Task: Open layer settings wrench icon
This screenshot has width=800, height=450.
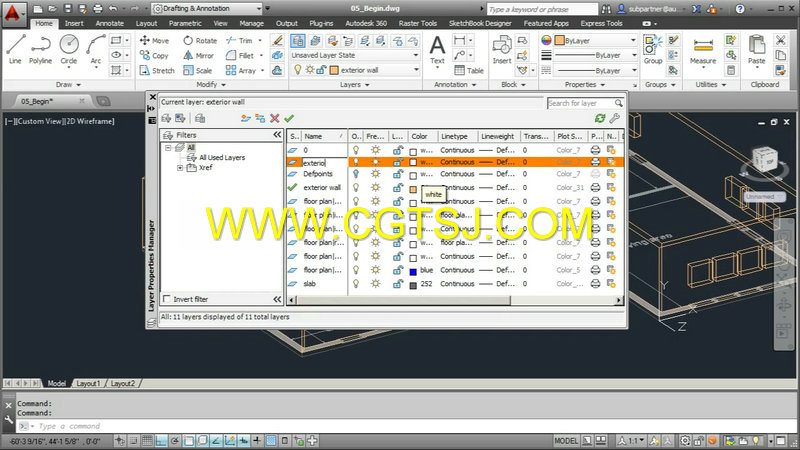Action: click(615, 118)
